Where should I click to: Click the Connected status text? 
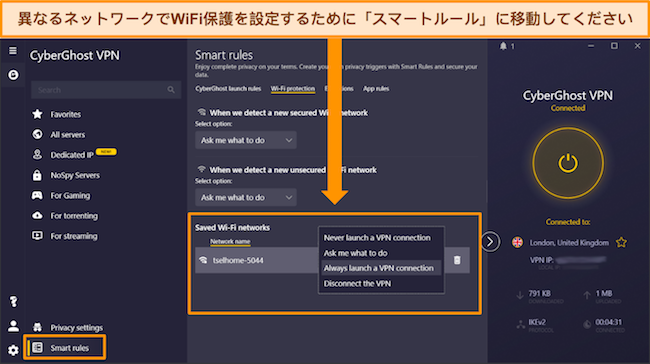pyautogui.click(x=568, y=108)
